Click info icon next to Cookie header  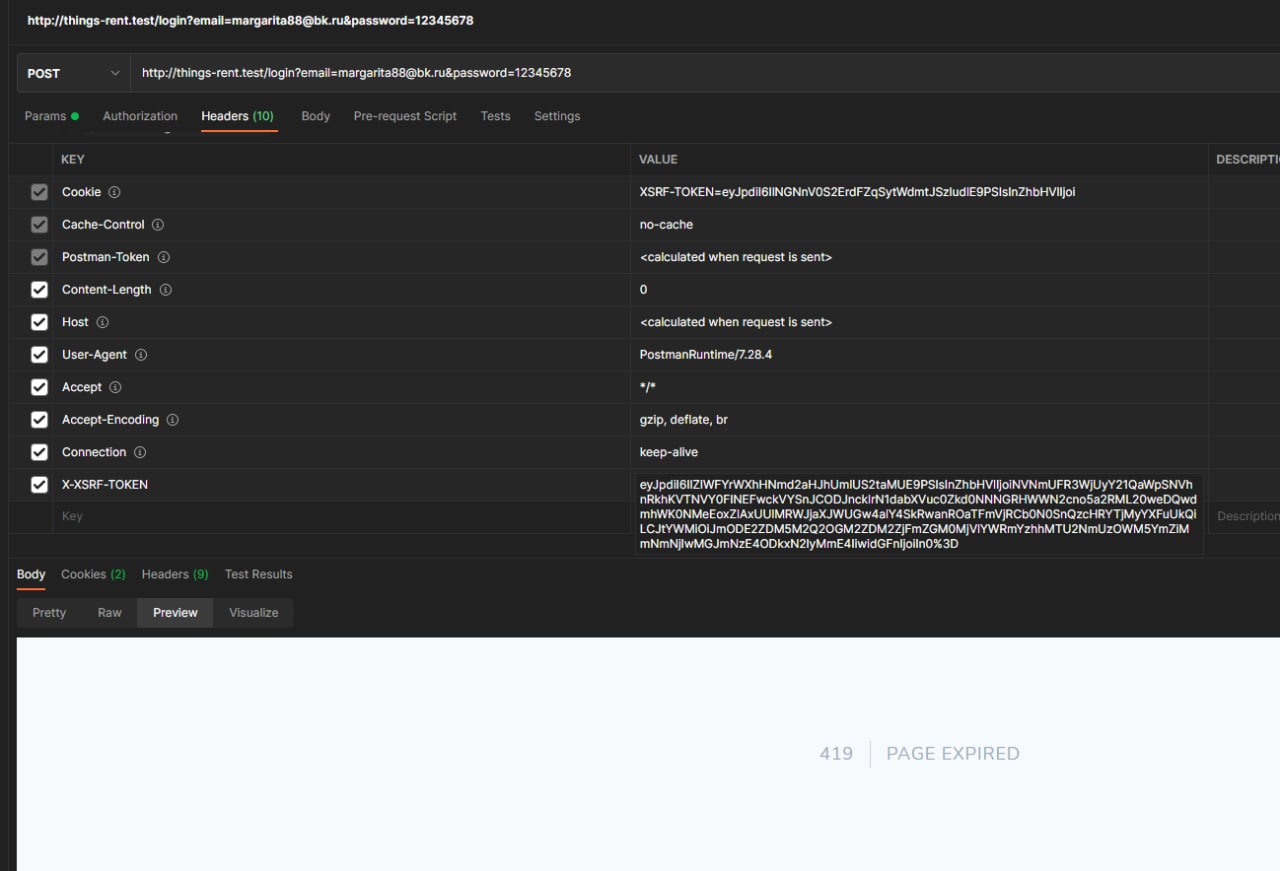(114, 192)
